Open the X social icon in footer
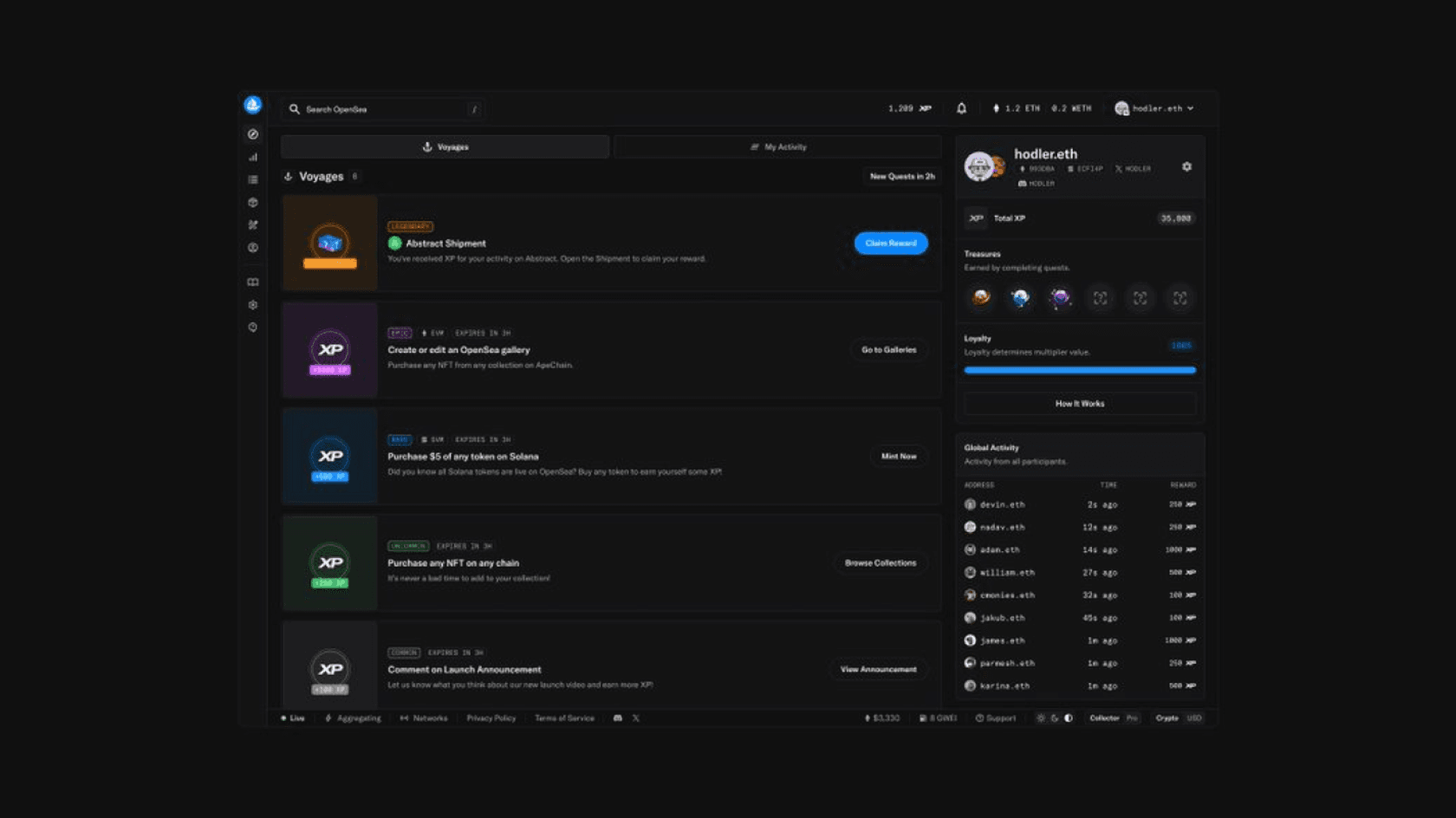1456x818 pixels. tap(635, 717)
